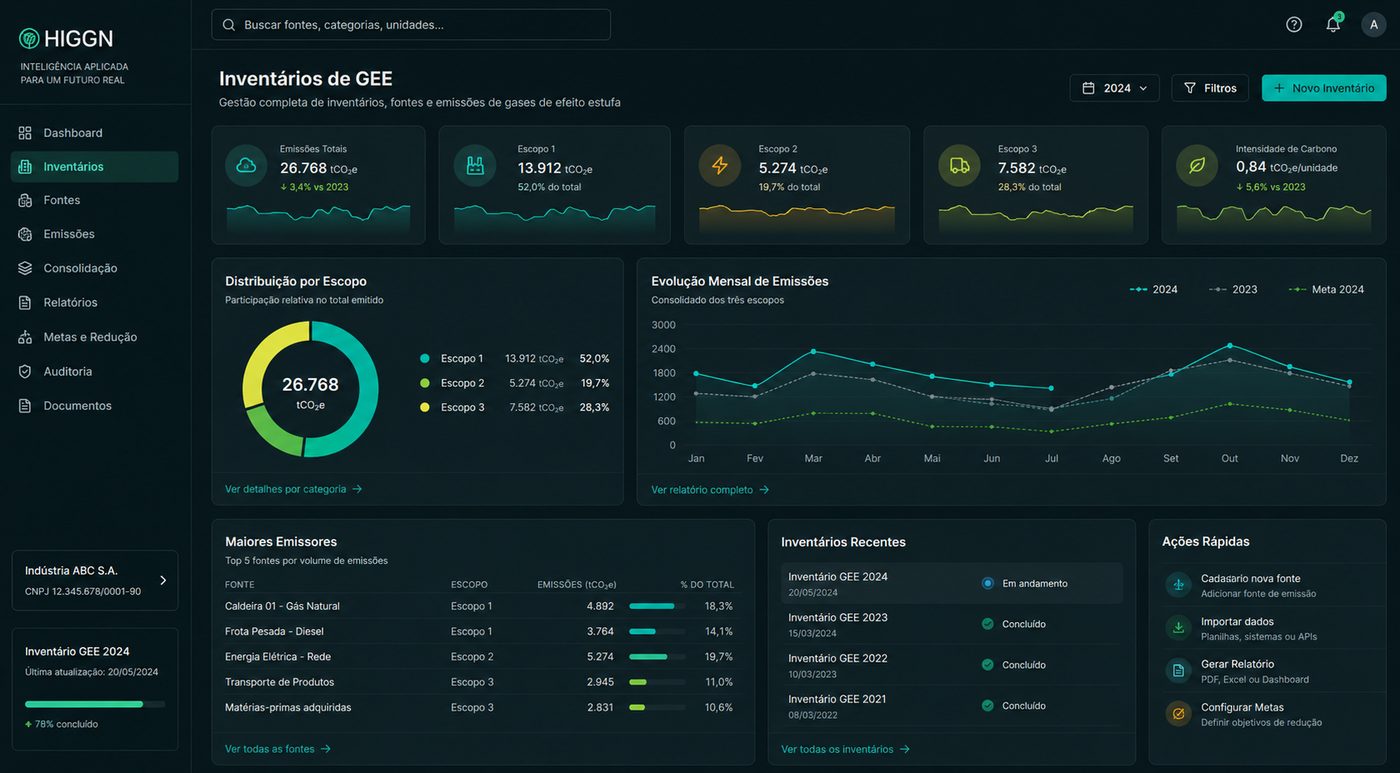Open Fontes in the sidebar

click(95, 200)
